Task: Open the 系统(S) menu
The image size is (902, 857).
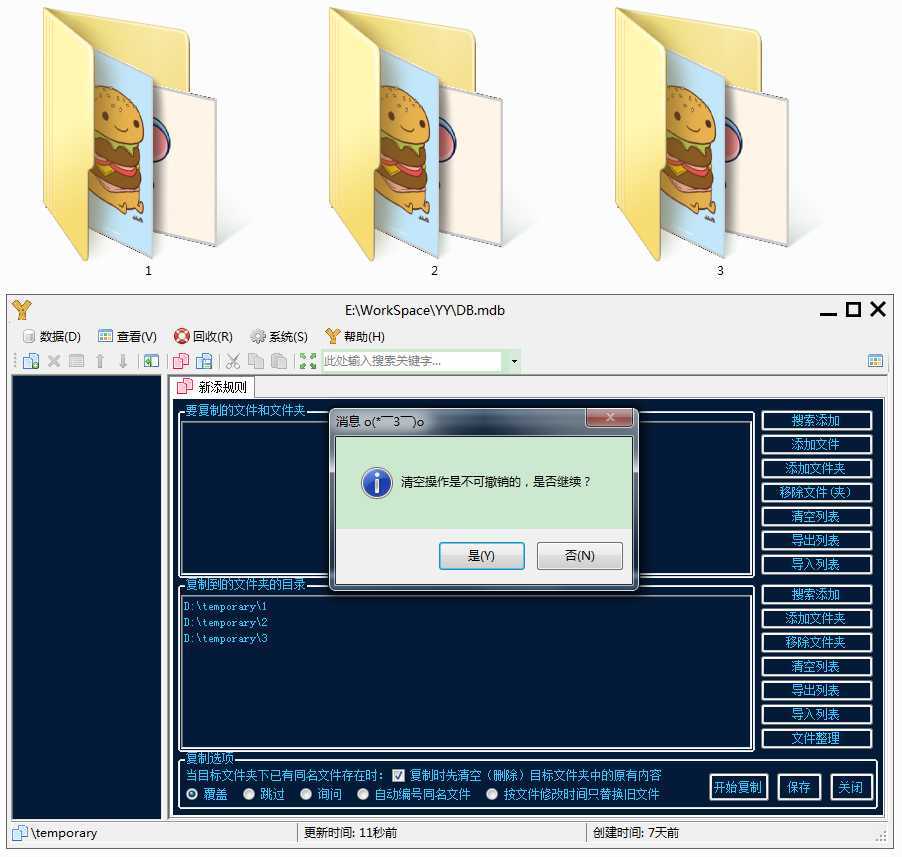Action: (x=279, y=336)
